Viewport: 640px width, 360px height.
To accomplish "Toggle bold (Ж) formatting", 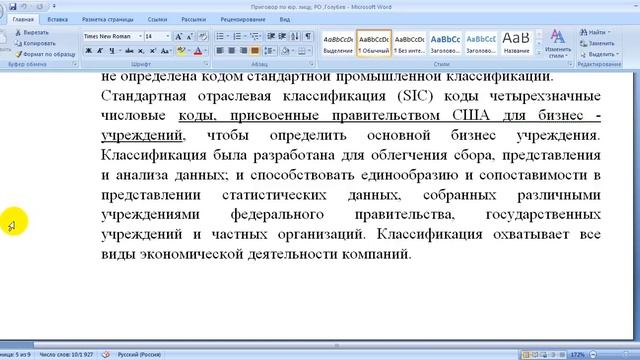I will pos(88,51).
